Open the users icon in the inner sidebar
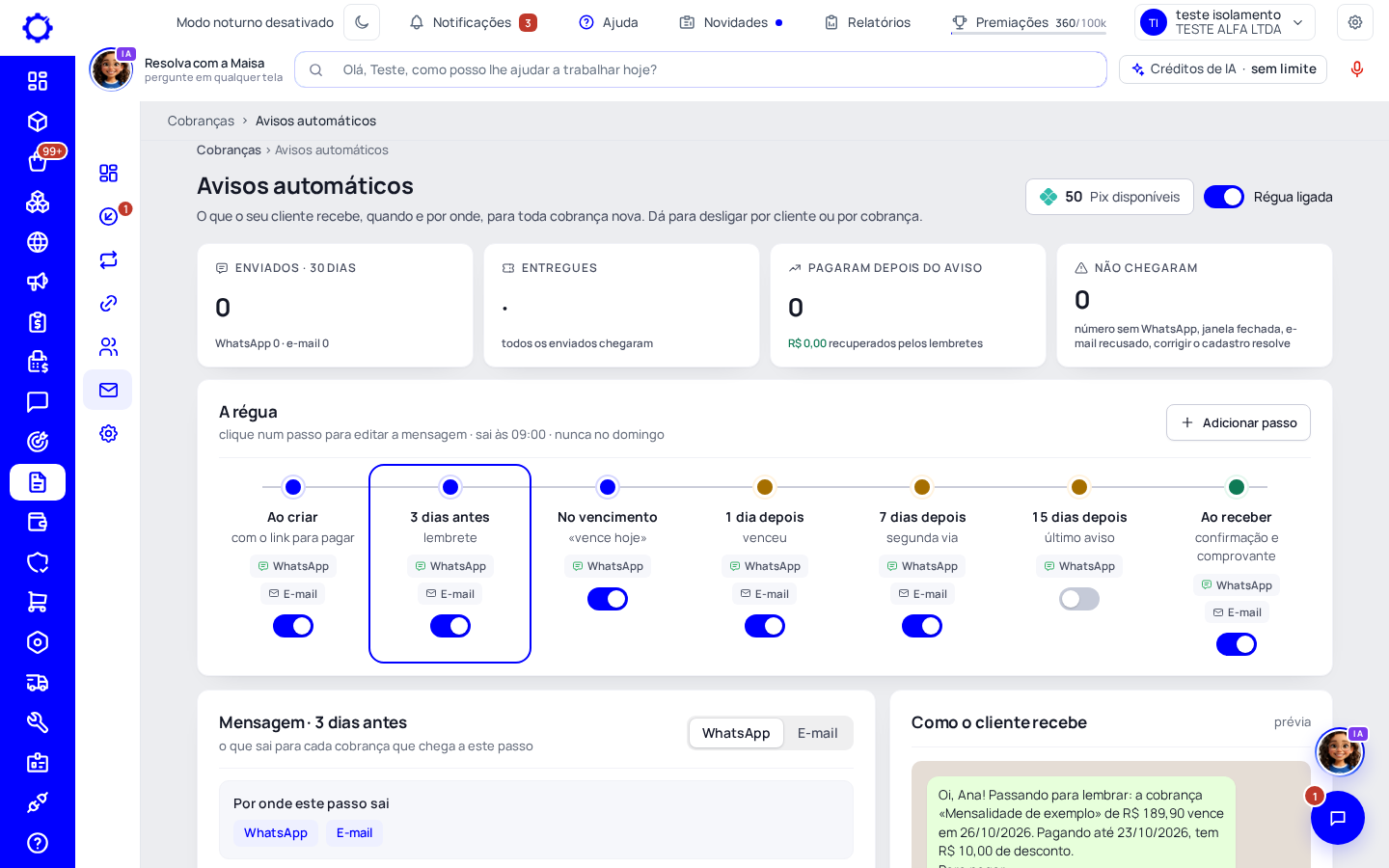 [x=108, y=346]
